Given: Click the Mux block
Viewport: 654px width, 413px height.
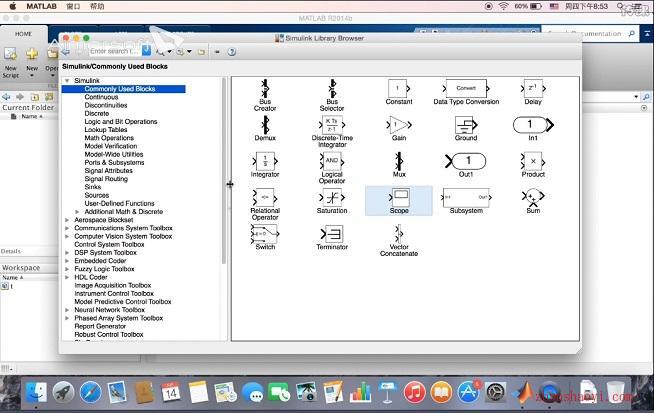Looking at the screenshot, I should (399, 165).
